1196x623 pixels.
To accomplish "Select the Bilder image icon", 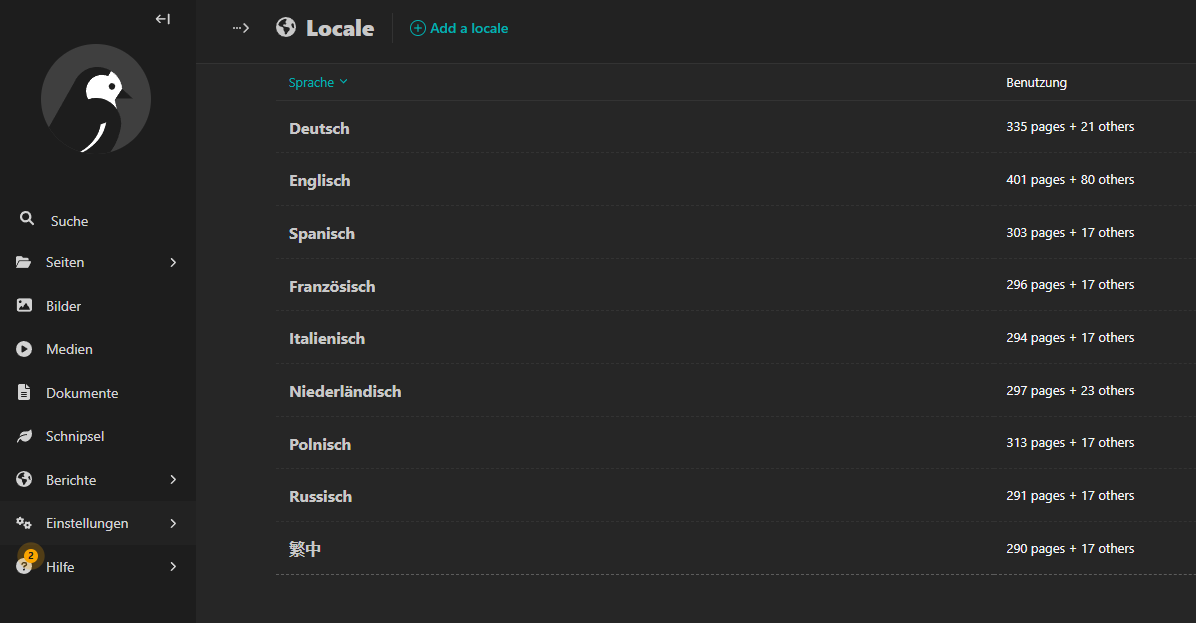I will (24, 305).
